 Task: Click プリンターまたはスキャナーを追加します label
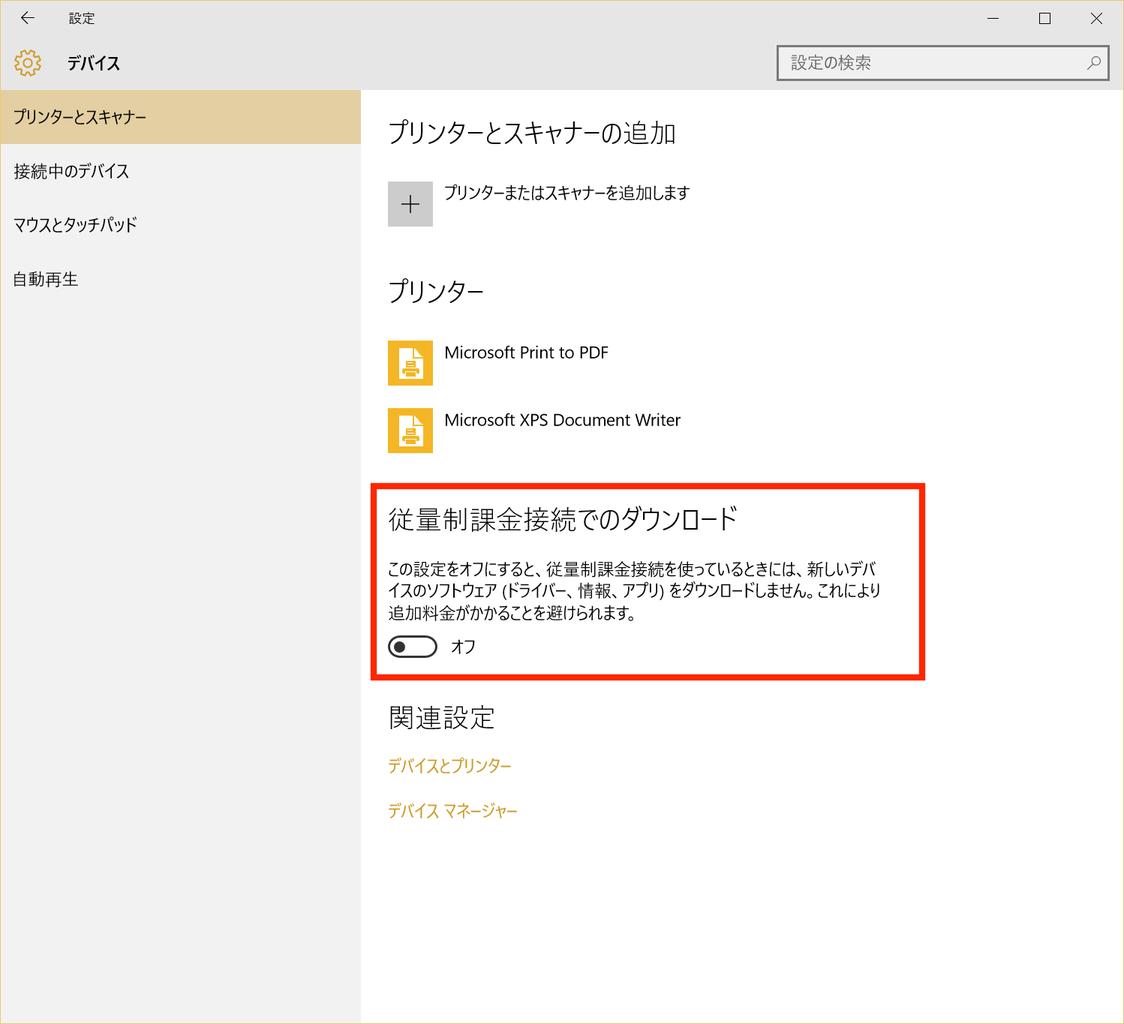pyautogui.click(x=567, y=193)
